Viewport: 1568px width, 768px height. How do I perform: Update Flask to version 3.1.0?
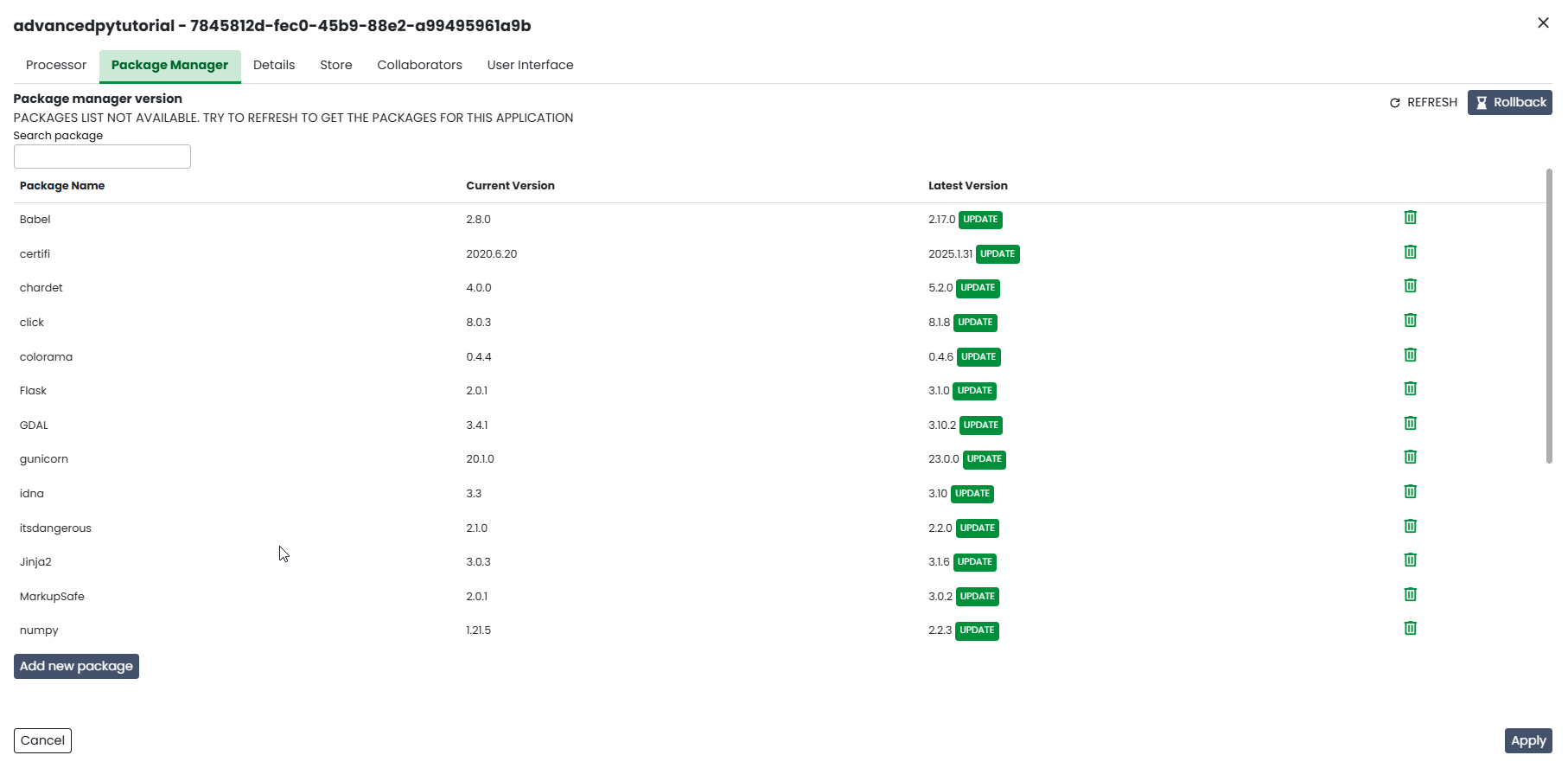pos(974,391)
